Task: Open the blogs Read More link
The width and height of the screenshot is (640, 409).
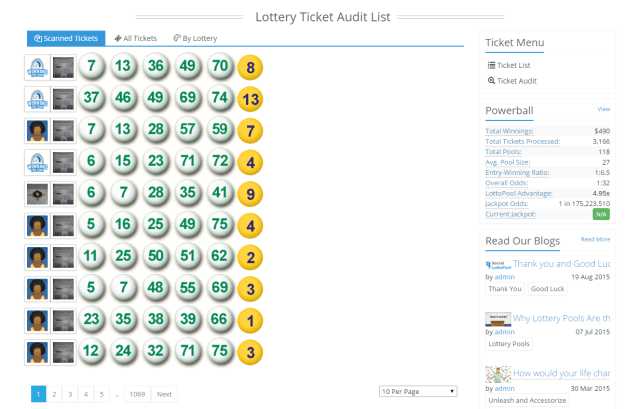Action: click(x=595, y=239)
